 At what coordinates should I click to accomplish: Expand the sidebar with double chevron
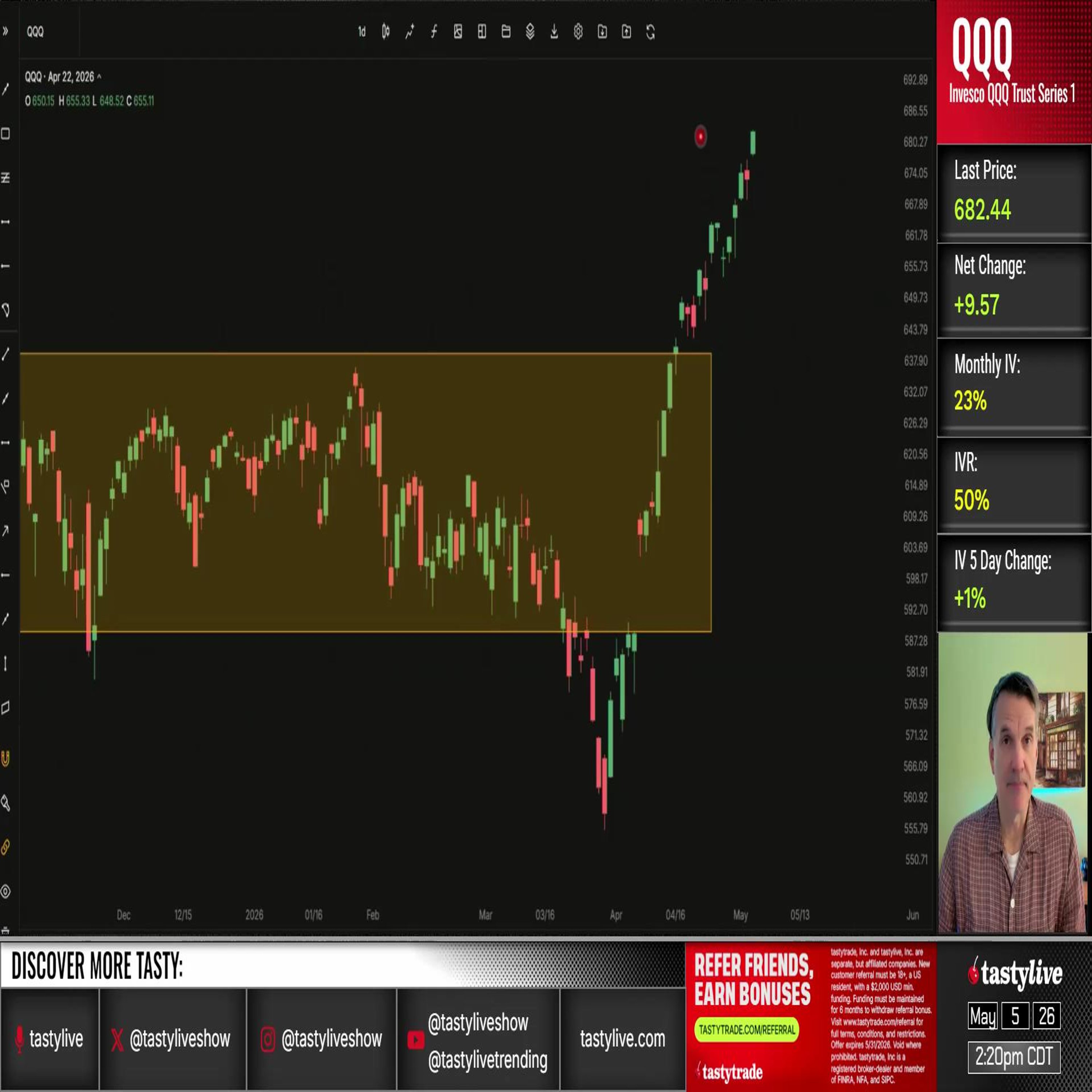click(x=6, y=32)
